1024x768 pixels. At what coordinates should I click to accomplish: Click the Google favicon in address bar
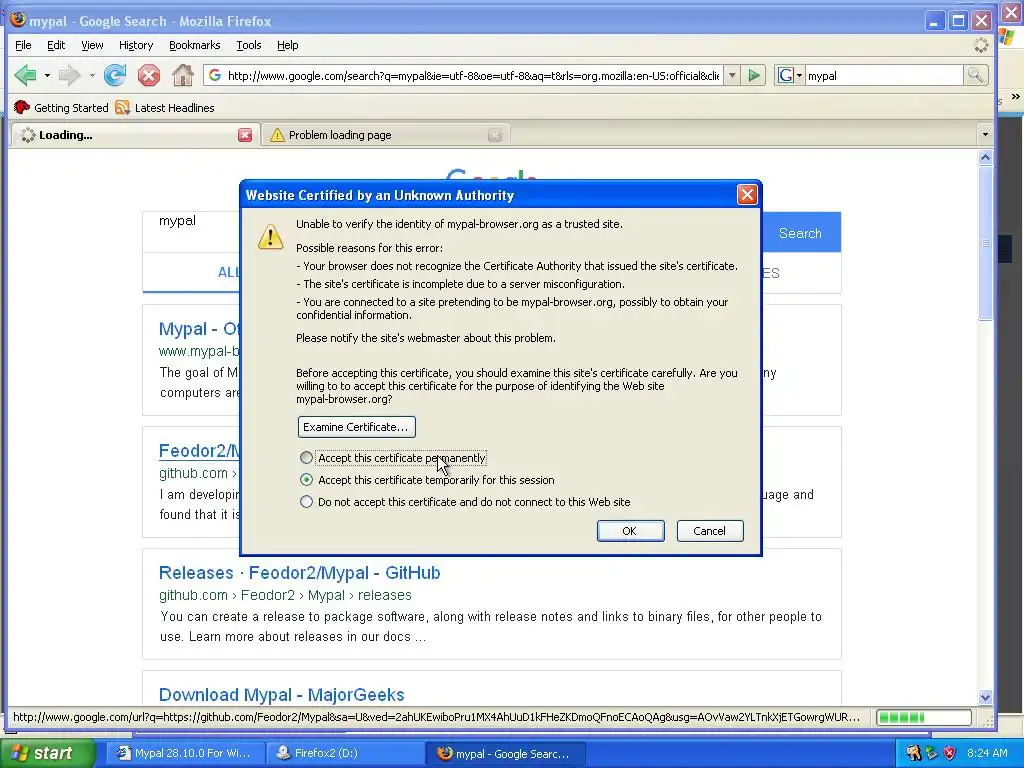click(x=215, y=76)
